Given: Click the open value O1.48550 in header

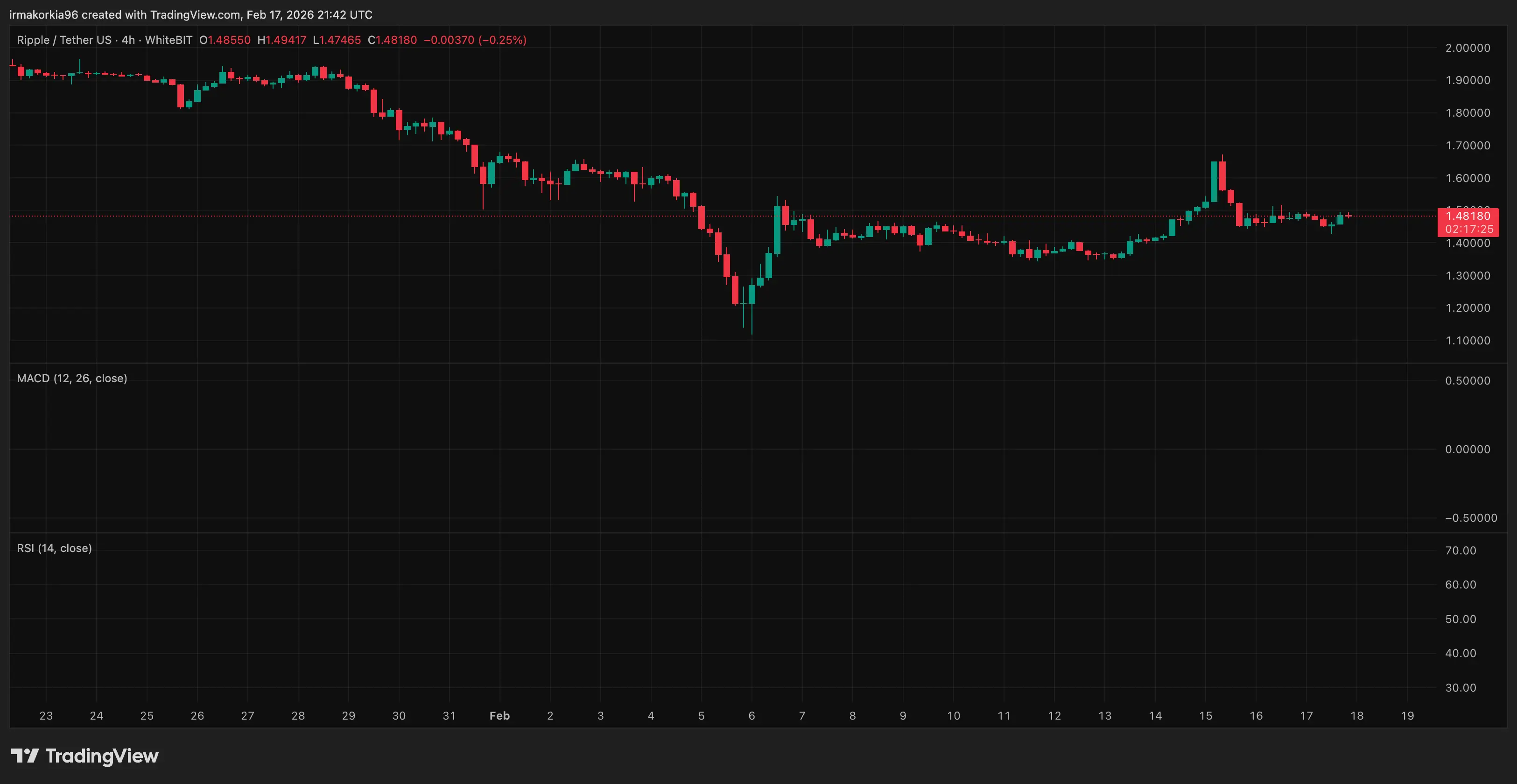Looking at the screenshot, I should 225,40.
